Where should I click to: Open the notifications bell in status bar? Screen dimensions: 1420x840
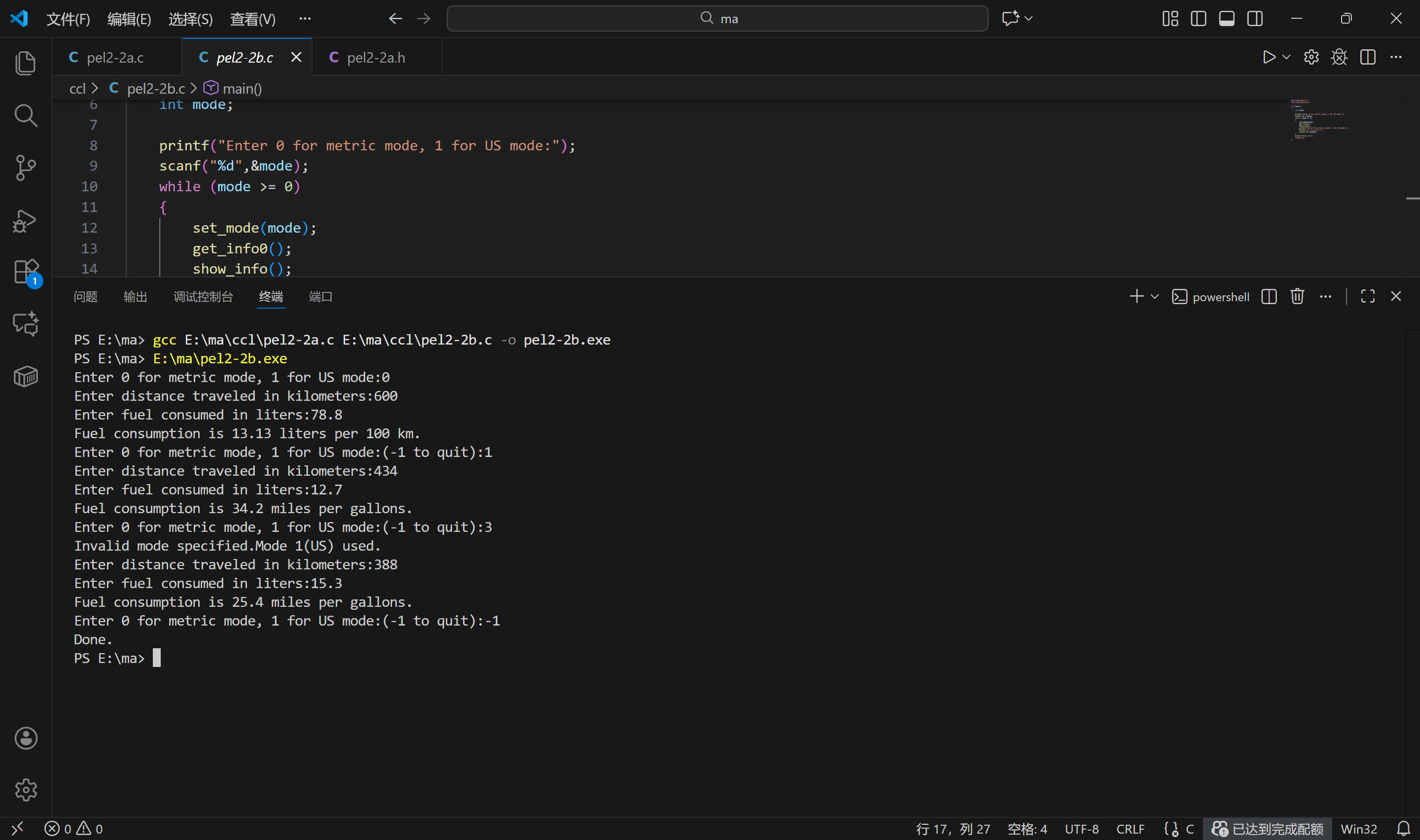click(x=1403, y=829)
